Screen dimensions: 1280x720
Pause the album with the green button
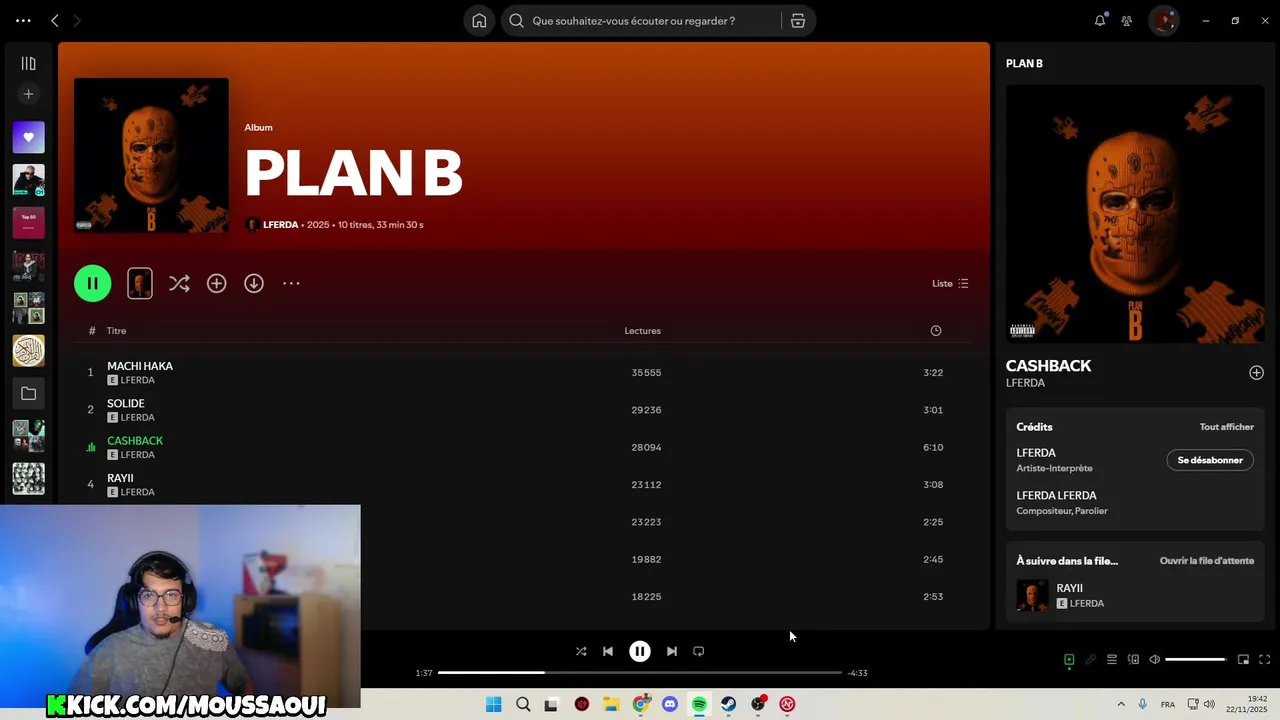tap(92, 283)
